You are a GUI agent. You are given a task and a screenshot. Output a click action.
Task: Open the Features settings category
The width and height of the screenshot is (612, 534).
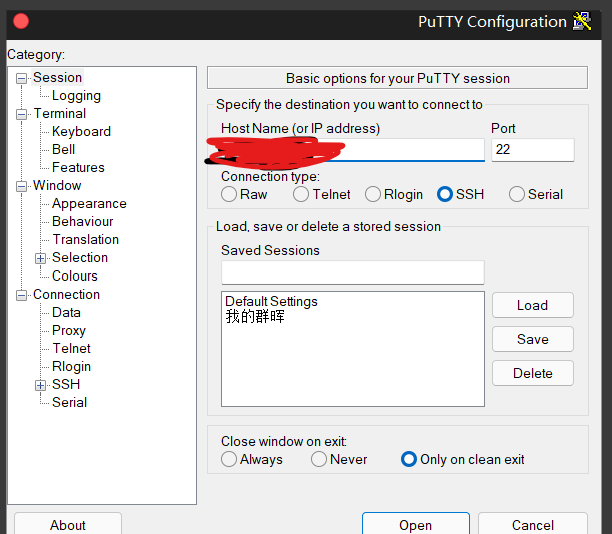(78, 167)
